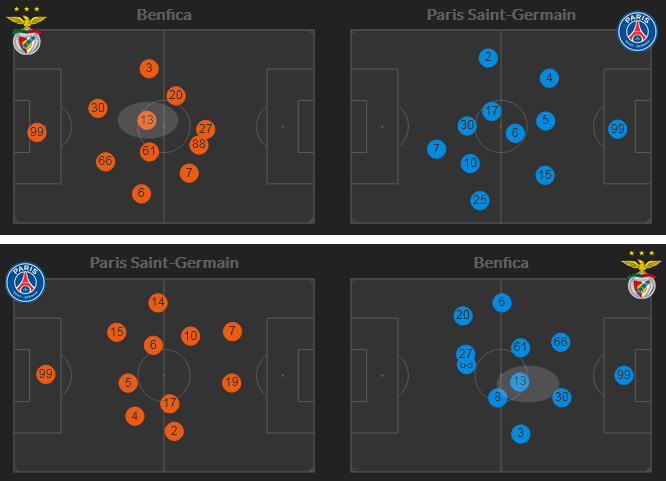Screen dimensions: 666x481
Task: Click the PSG crest in the top-right panel
Action: (x=637, y=32)
